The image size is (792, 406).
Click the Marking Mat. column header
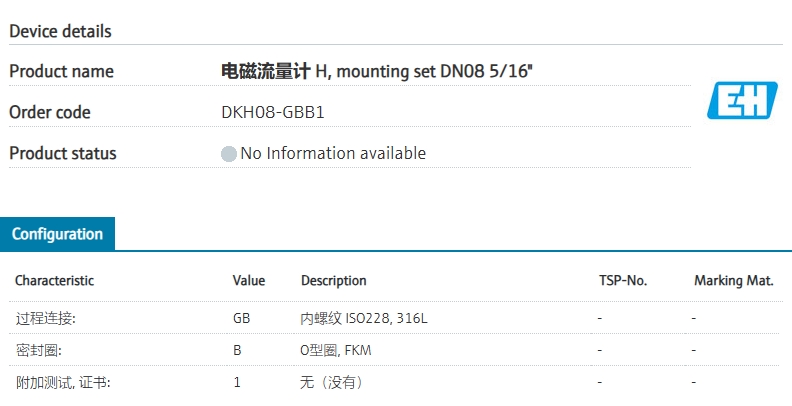coord(733,281)
